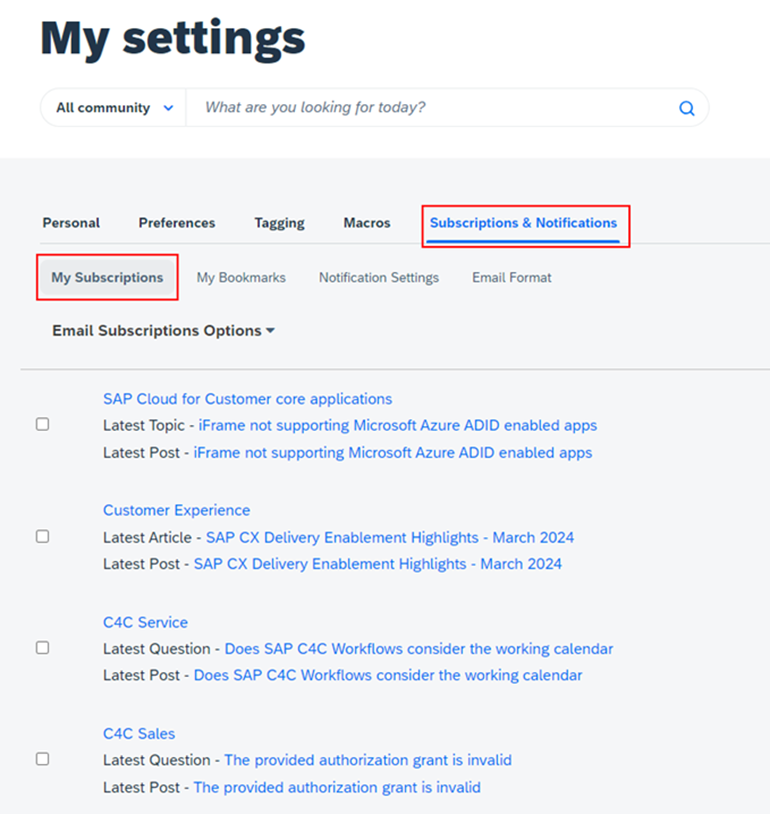The image size is (770, 814).
Task: Tick the Customer Experience subscription checkbox
Action: tap(43, 536)
